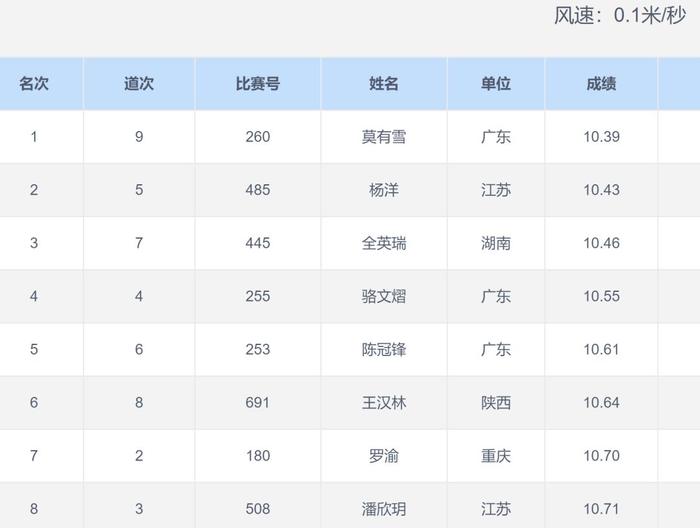Select athlete name 杨洋

(x=383, y=190)
